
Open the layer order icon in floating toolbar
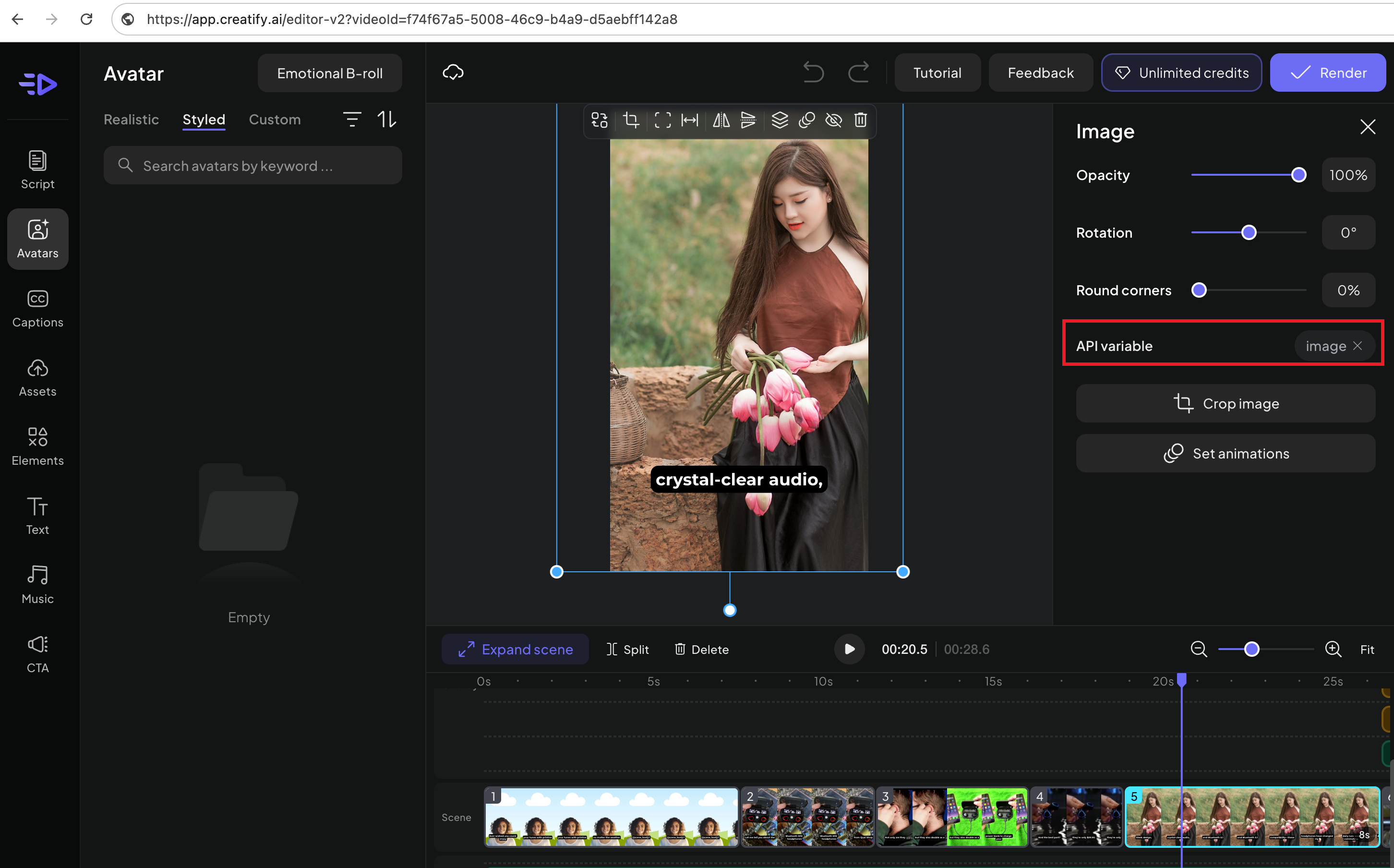[x=780, y=120]
